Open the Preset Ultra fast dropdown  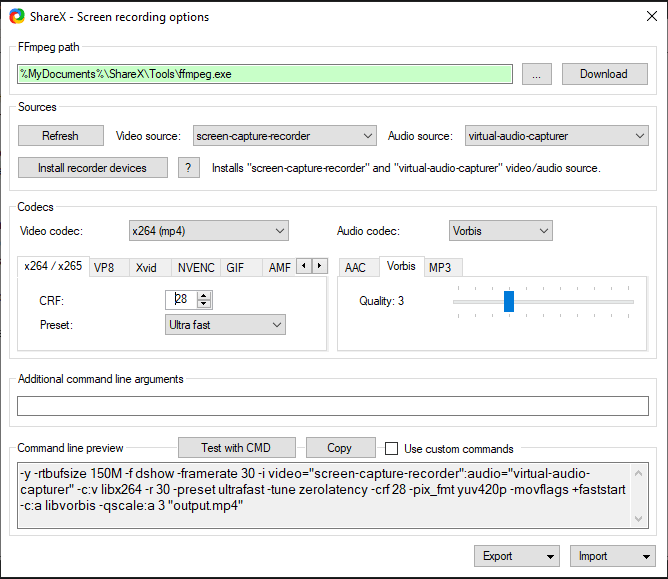(225, 325)
